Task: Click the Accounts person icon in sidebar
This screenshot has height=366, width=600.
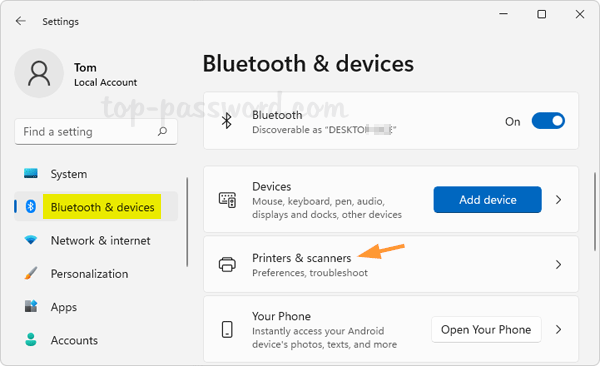Action: [31, 340]
